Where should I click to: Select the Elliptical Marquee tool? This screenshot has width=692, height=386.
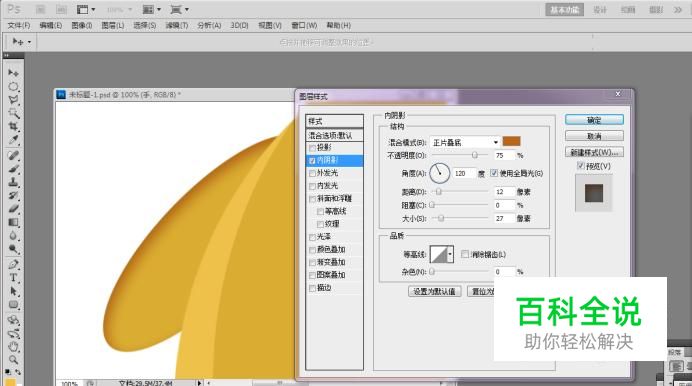coord(13,86)
